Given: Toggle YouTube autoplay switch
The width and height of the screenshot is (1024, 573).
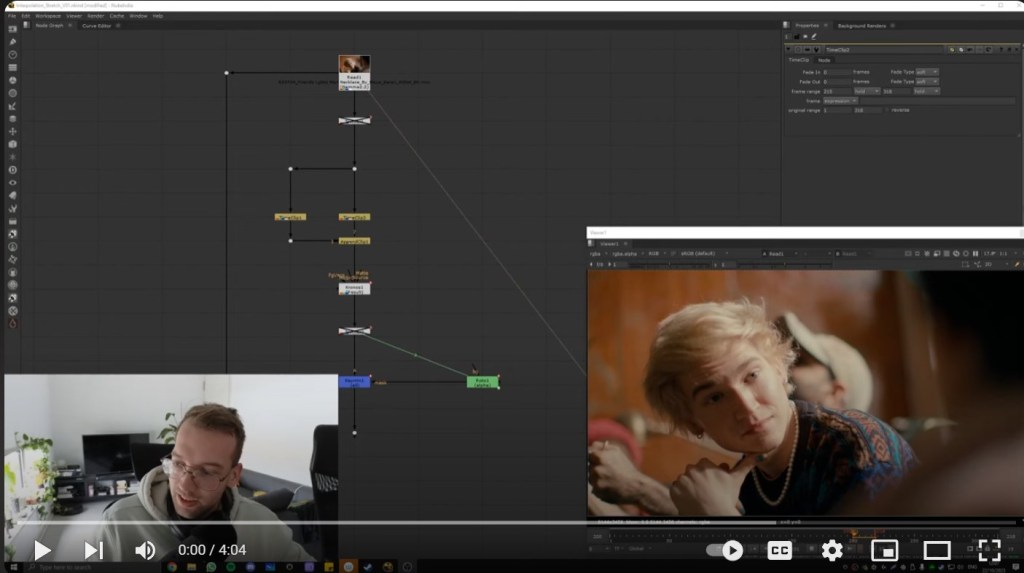Looking at the screenshot, I should pos(726,551).
